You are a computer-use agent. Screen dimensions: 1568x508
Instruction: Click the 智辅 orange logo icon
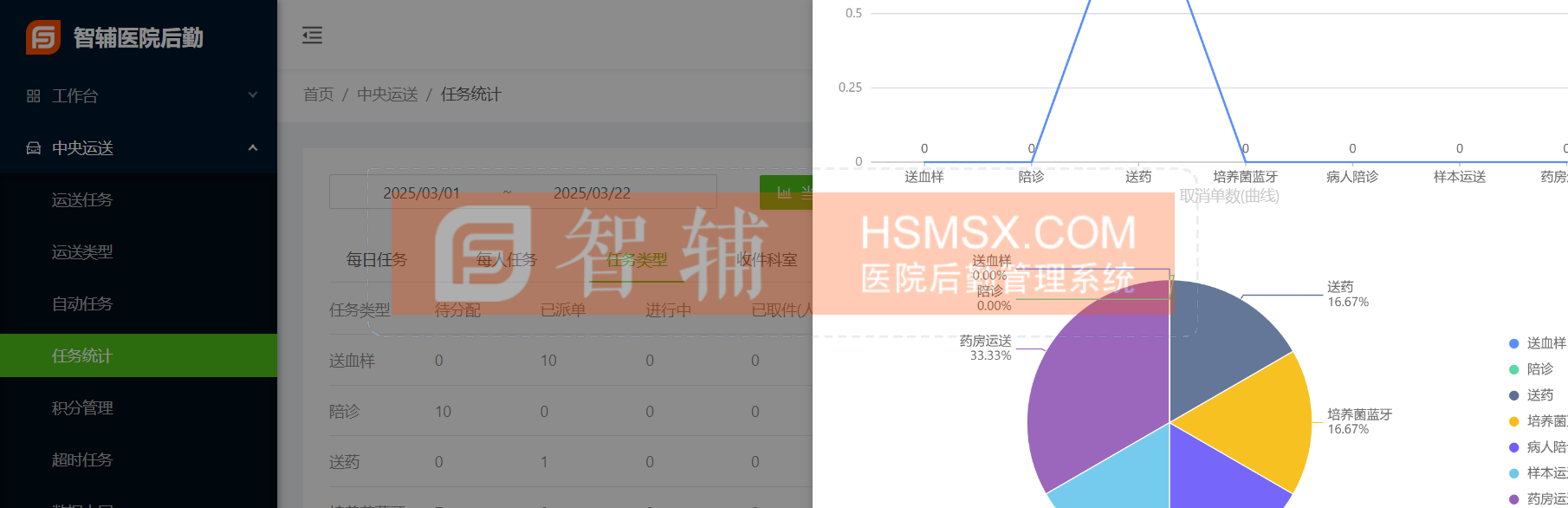pos(43,37)
